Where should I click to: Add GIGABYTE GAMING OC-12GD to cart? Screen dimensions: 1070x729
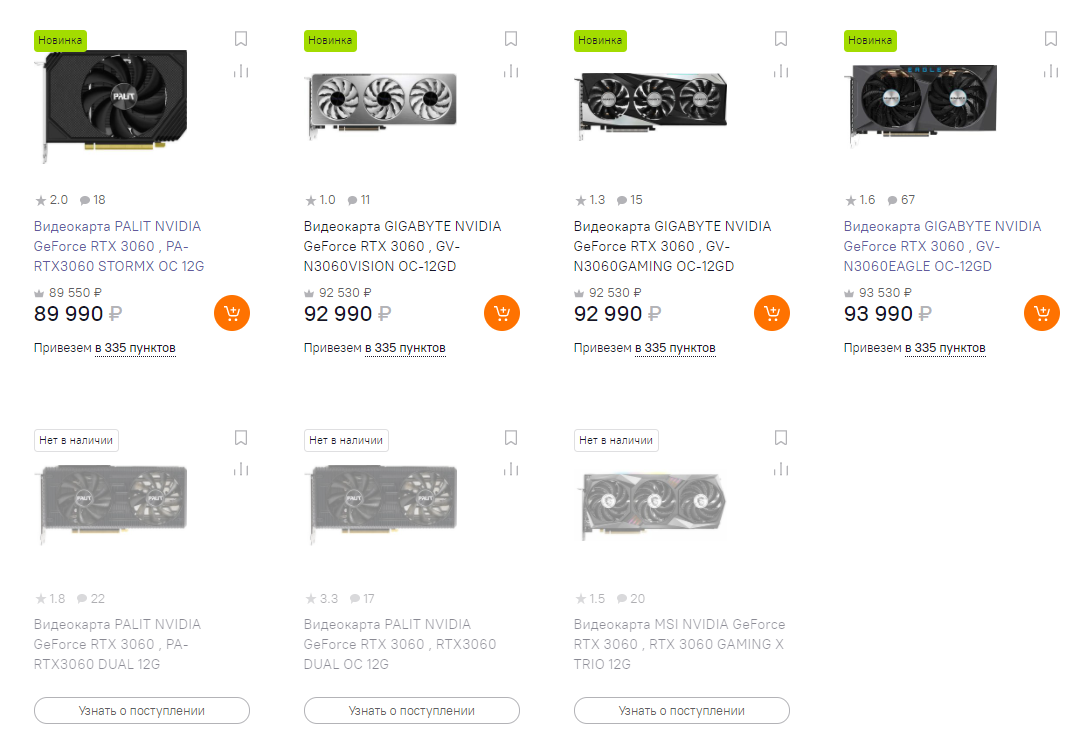coord(772,313)
